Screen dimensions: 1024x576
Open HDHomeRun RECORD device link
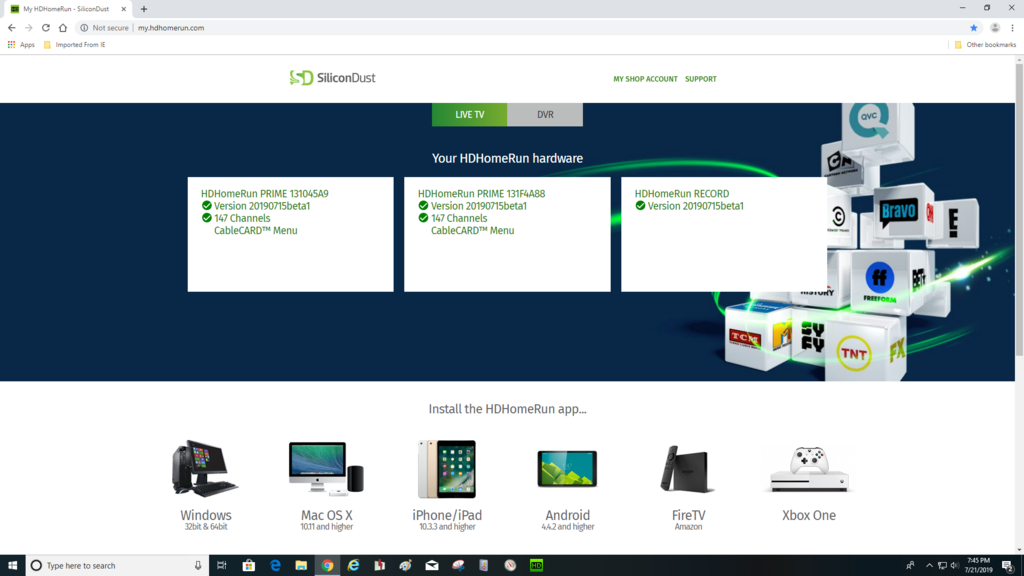[x=682, y=193]
